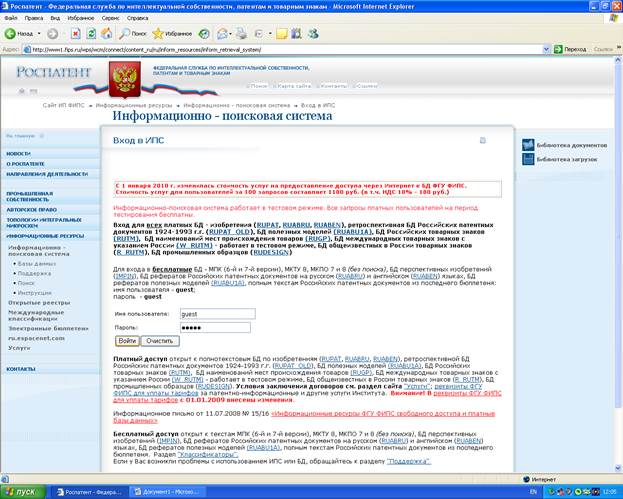
Task: Click the Refresh page icon
Action: click(91, 34)
